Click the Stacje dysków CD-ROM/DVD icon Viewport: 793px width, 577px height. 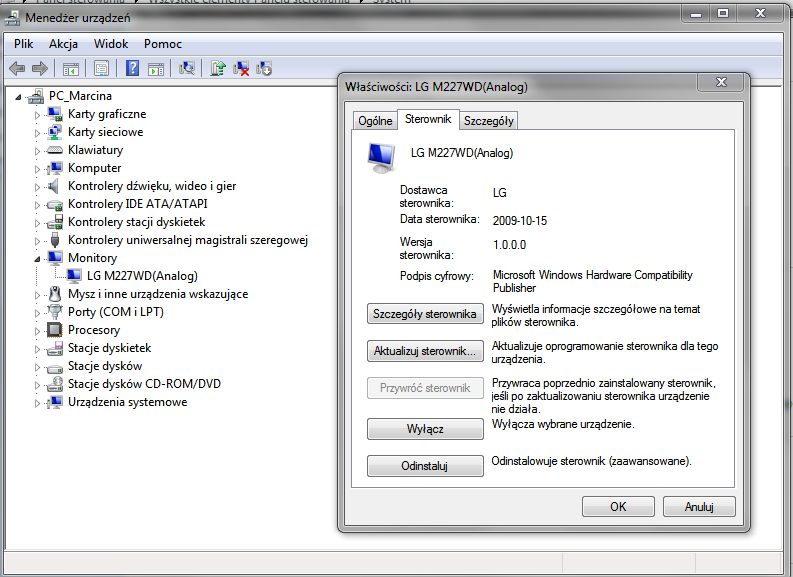point(55,384)
